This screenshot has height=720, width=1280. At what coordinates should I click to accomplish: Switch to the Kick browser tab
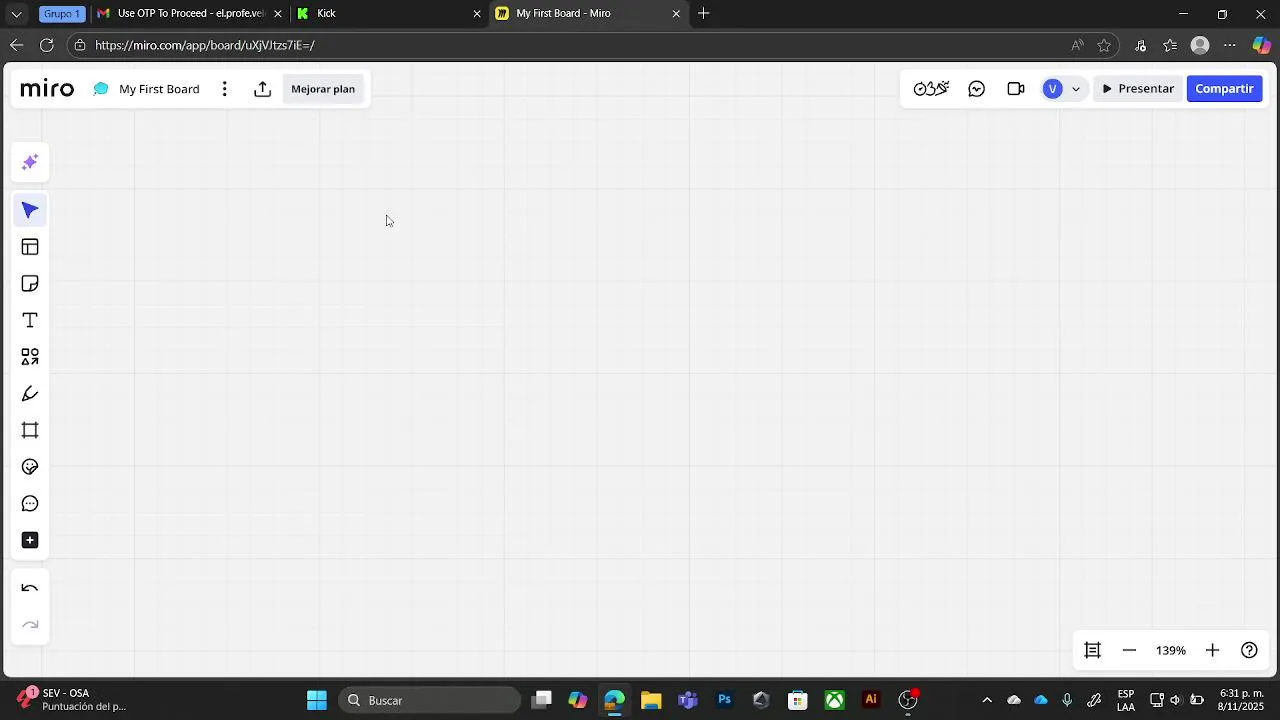390,14
